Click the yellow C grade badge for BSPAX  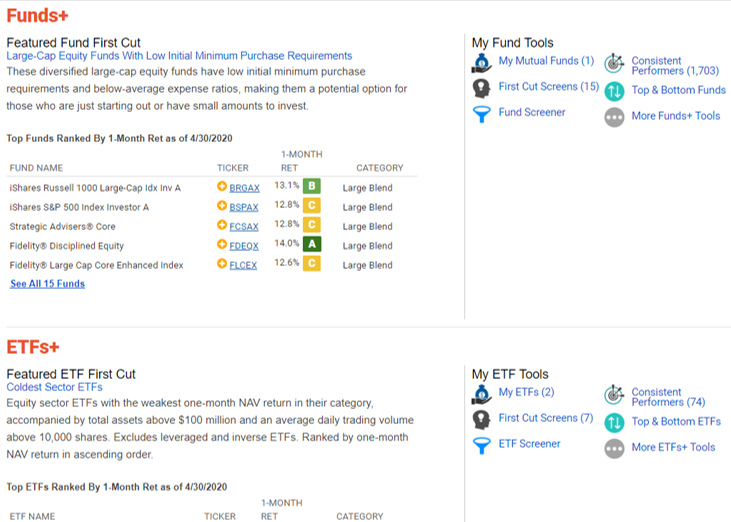(312, 205)
